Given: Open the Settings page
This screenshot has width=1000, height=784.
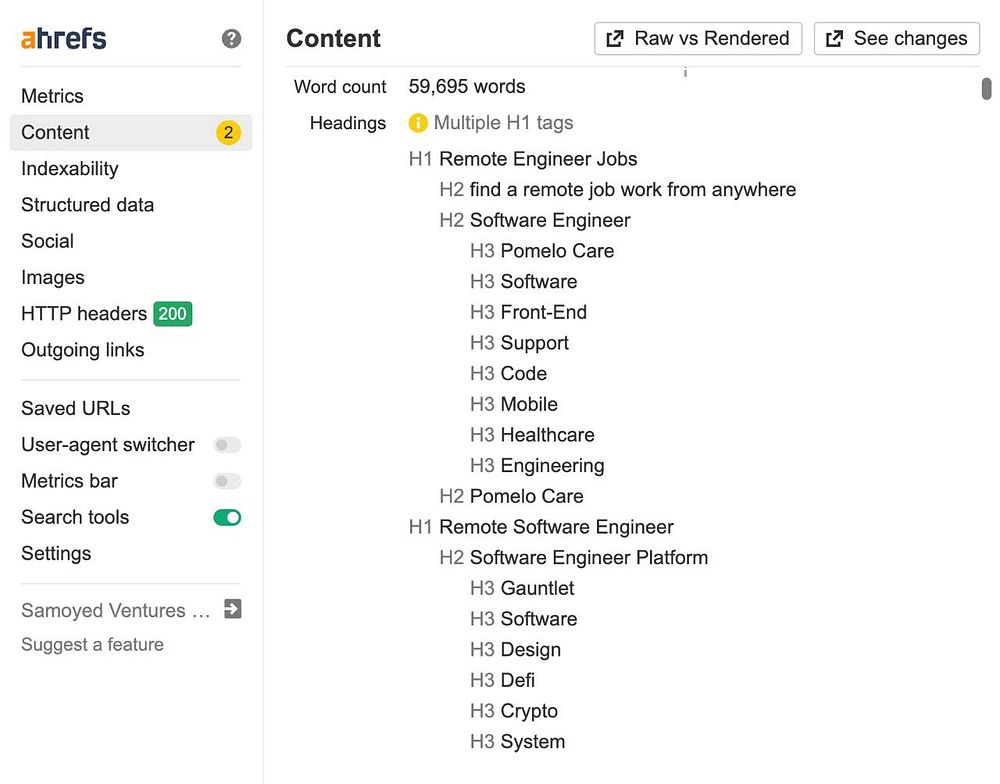Looking at the screenshot, I should pos(56,553).
